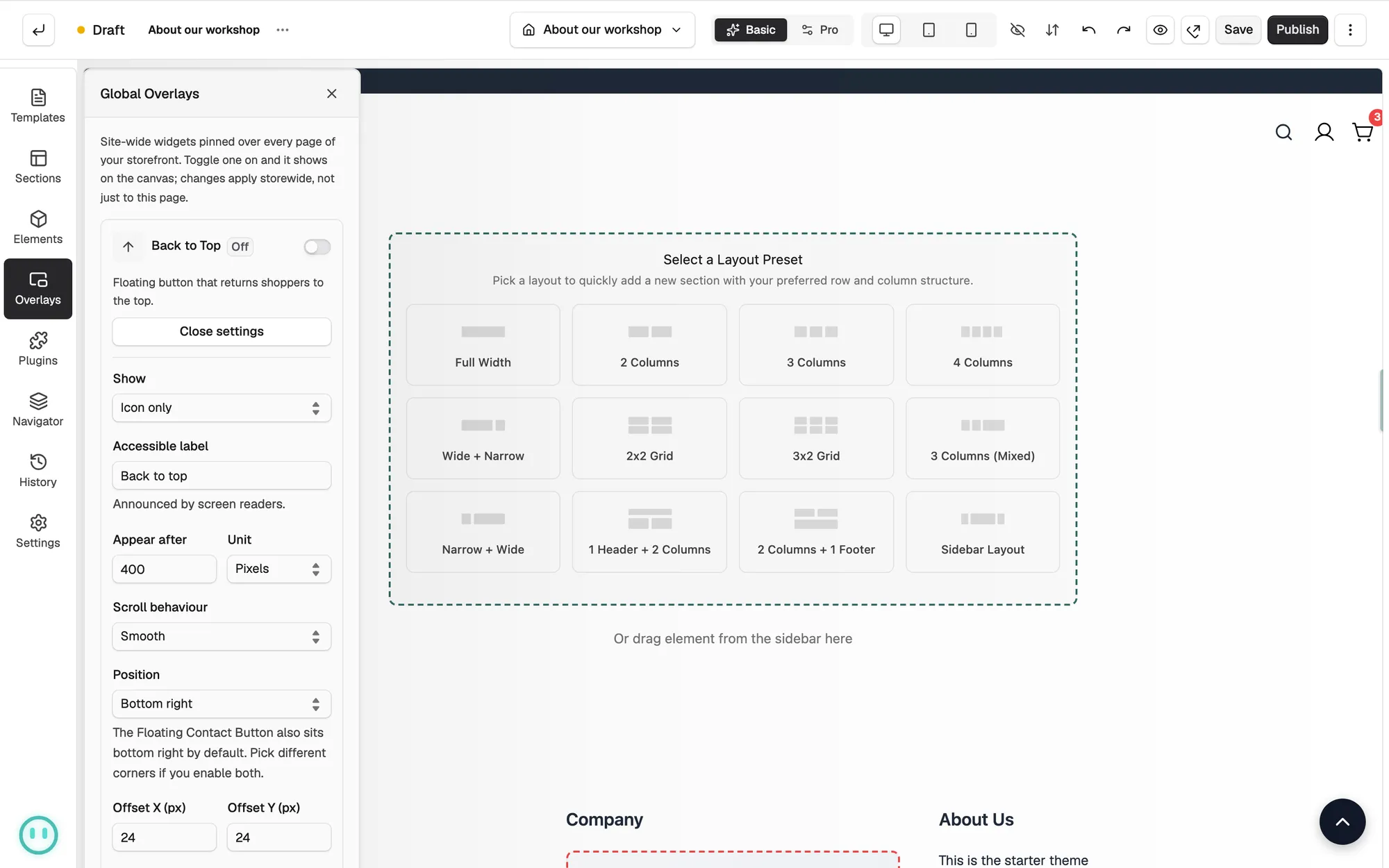This screenshot has height=868, width=1389.
Task: Close the Global Overlays panel
Action: click(331, 94)
